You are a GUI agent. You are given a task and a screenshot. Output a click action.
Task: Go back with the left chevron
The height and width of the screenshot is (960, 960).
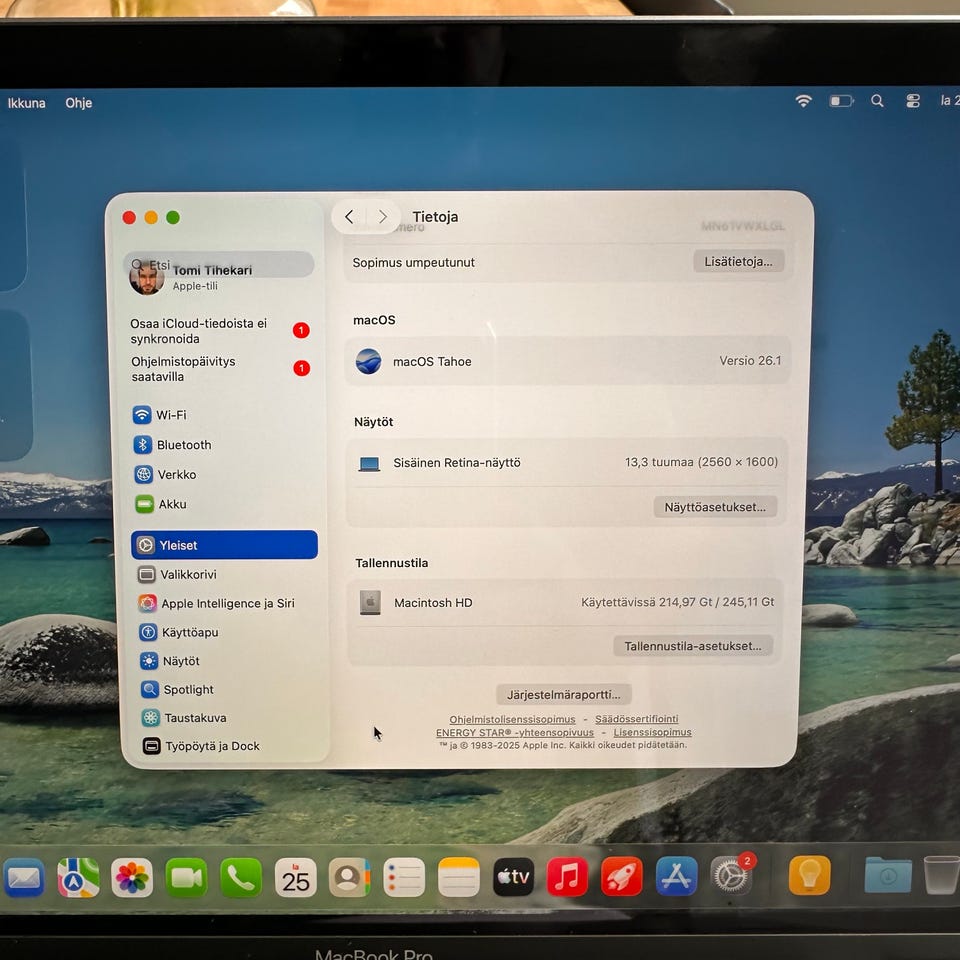(x=349, y=217)
